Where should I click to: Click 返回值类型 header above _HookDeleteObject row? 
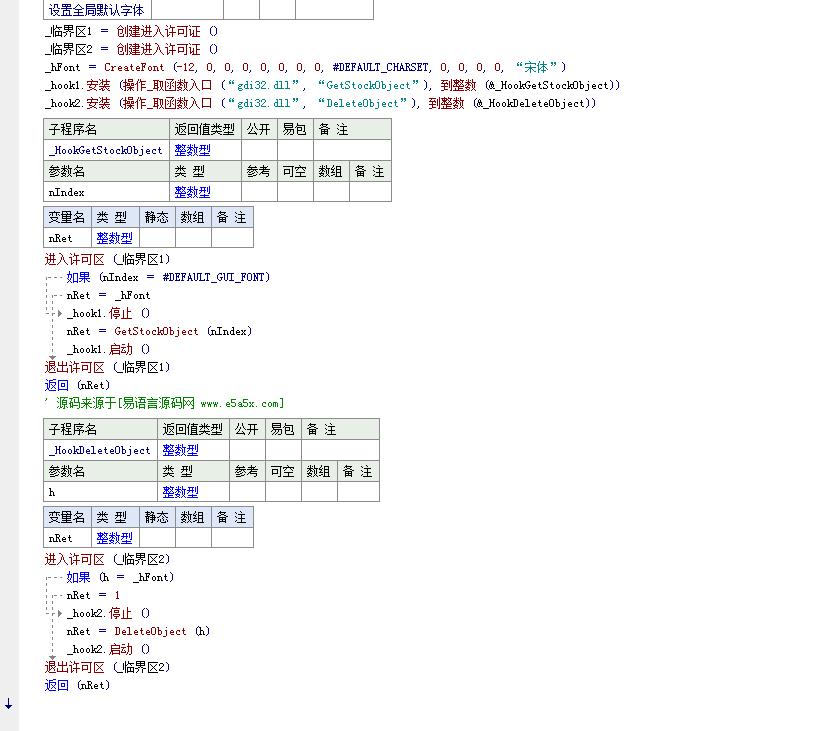pyautogui.click(x=193, y=429)
